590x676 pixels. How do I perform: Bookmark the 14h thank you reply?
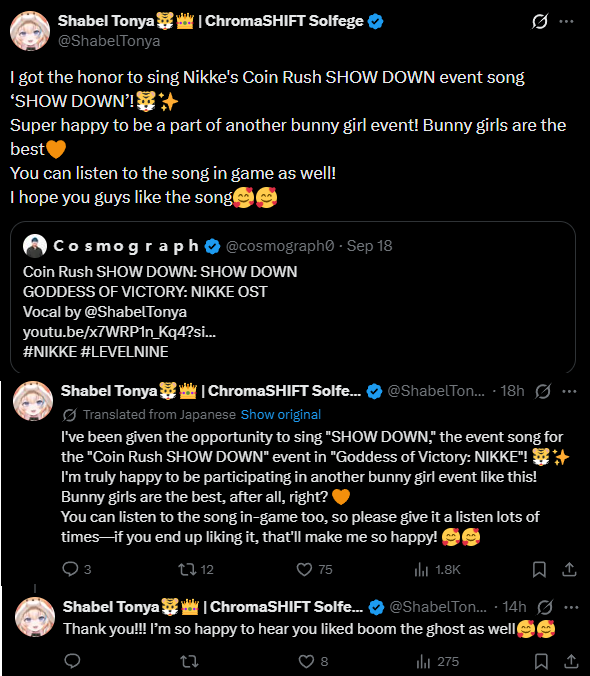point(541,661)
